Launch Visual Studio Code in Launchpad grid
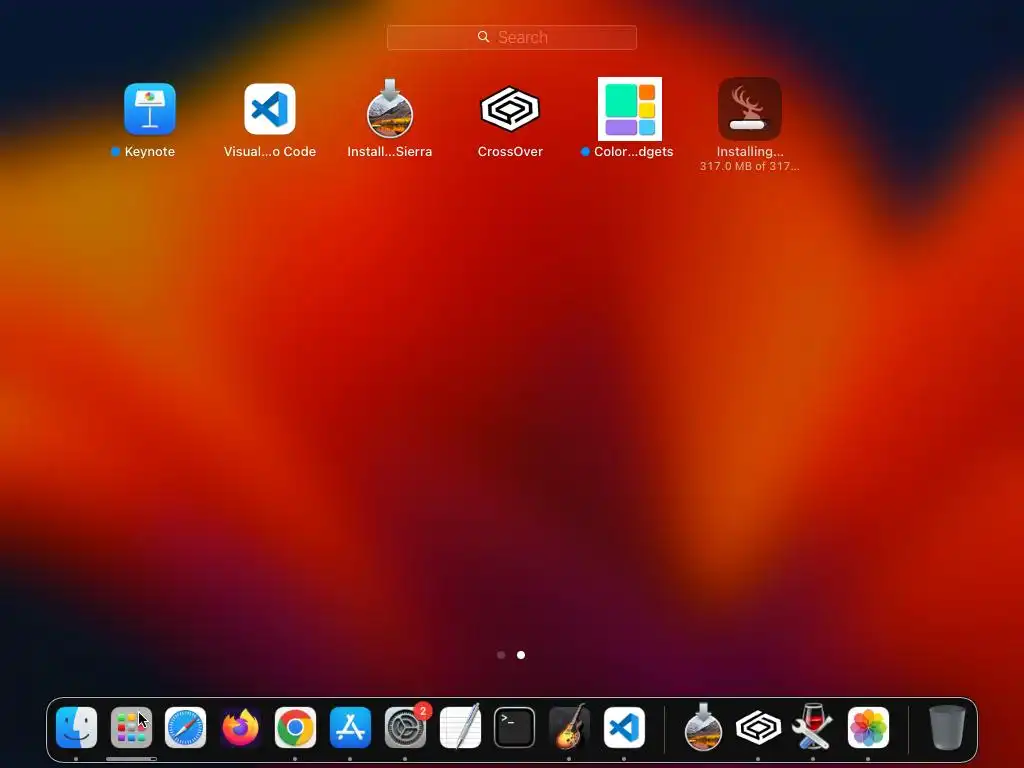The image size is (1024, 768). point(270,109)
